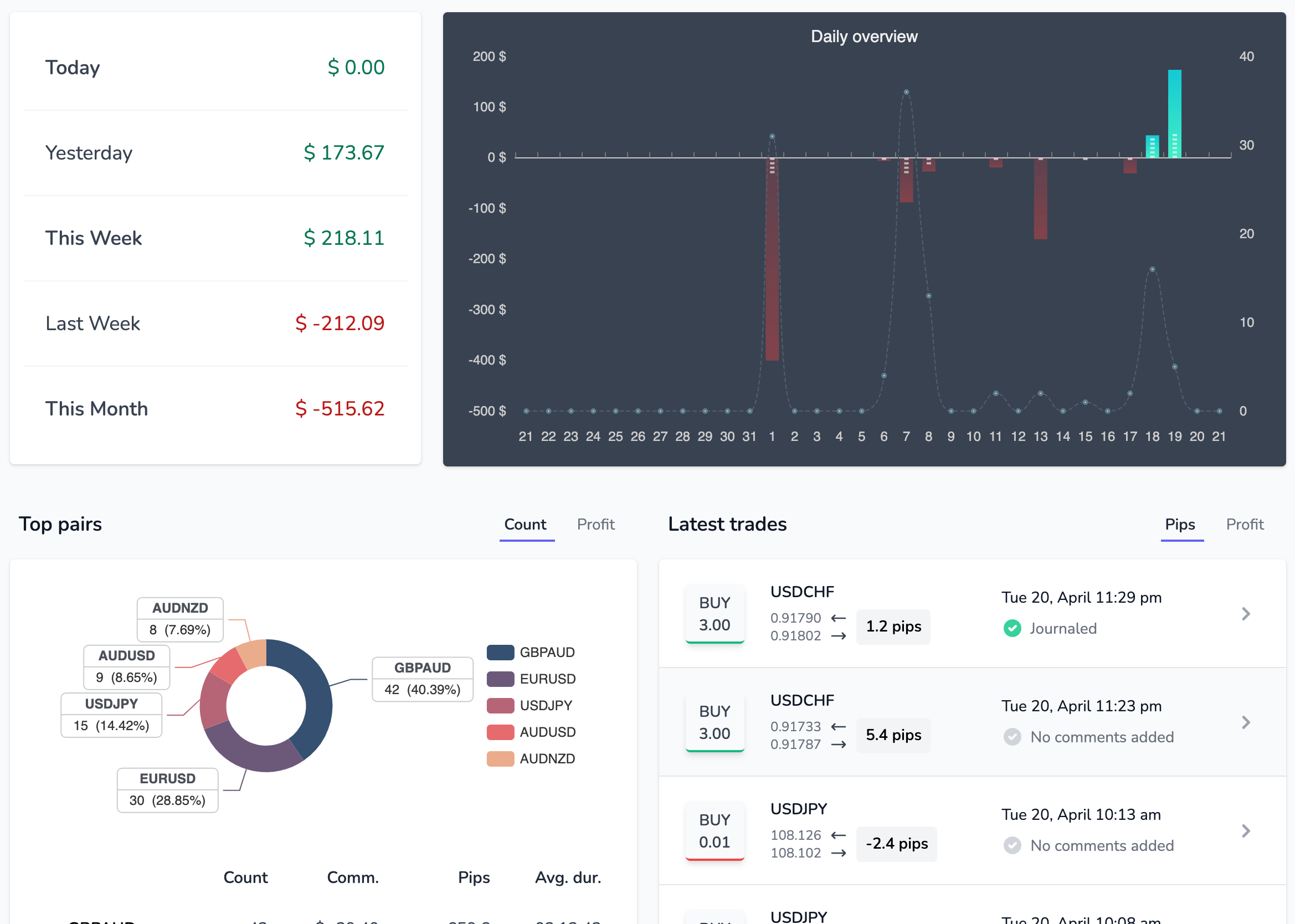This screenshot has width=1295, height=924.
Task: Click the comment icon on the USDJPY trade
Action: 1013,845
